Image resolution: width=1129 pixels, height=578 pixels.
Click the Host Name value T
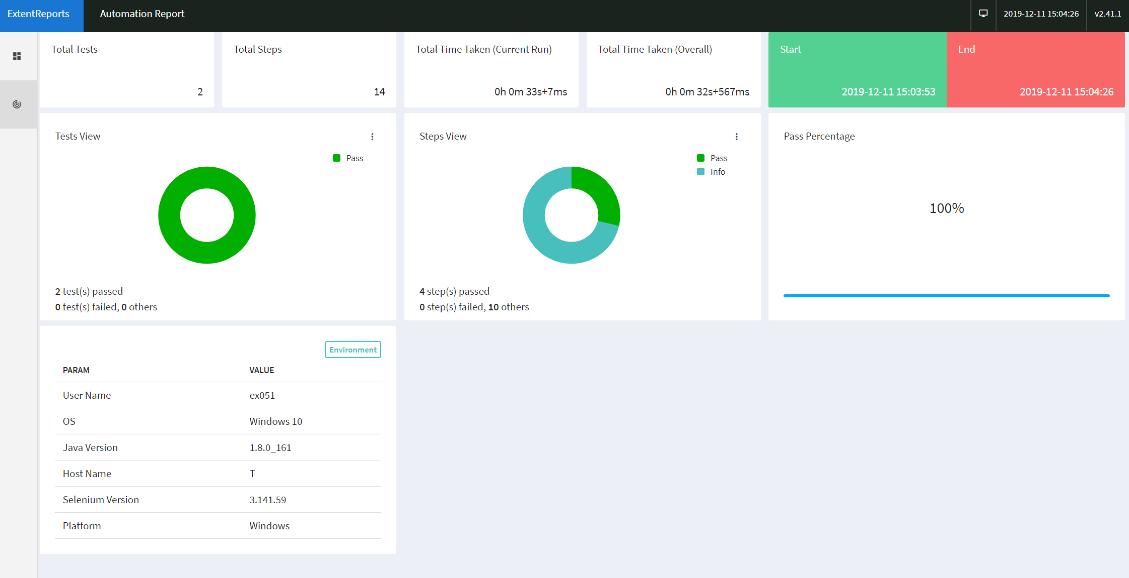[252, 474]
